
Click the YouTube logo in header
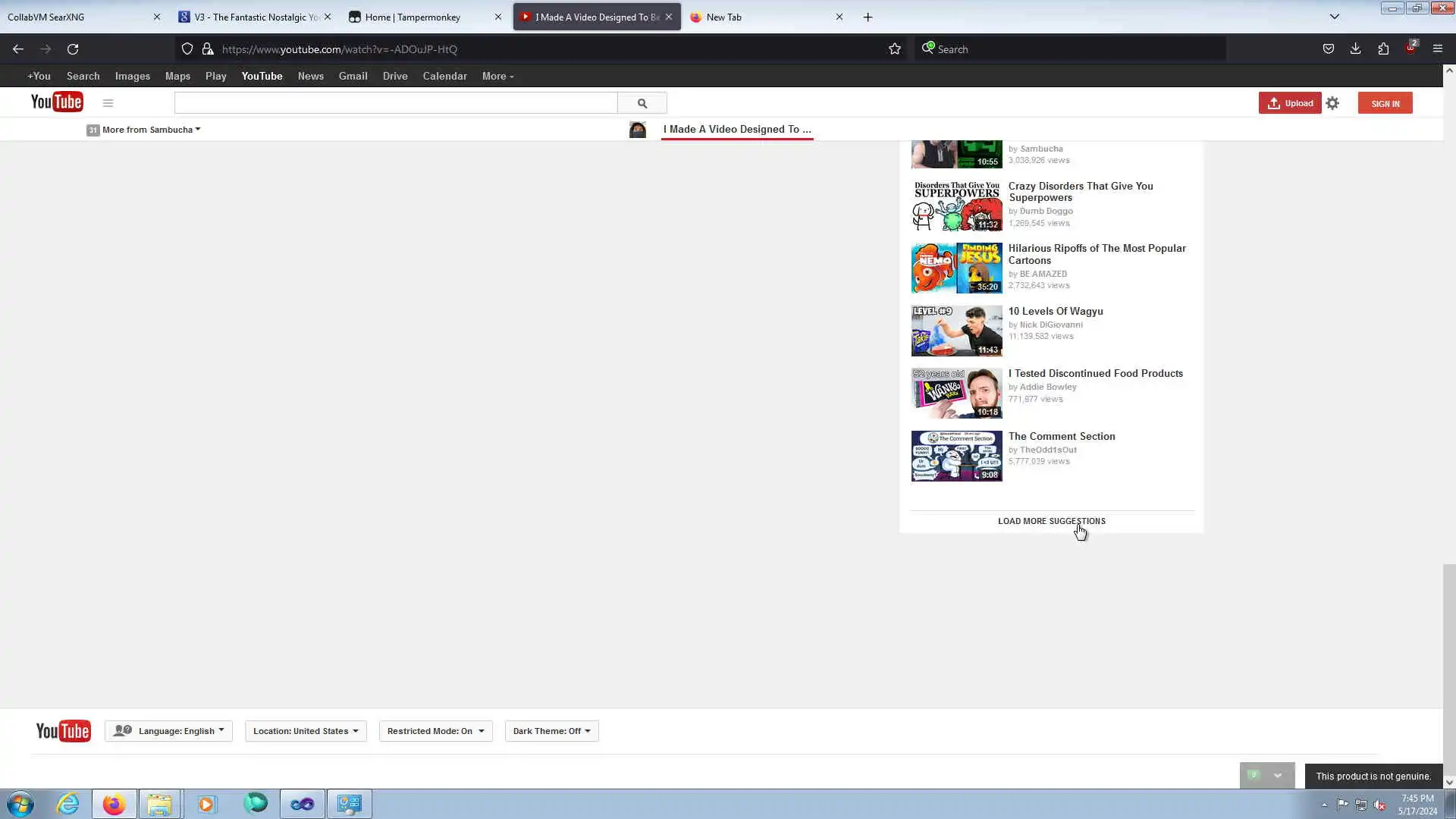pos(57,102)
